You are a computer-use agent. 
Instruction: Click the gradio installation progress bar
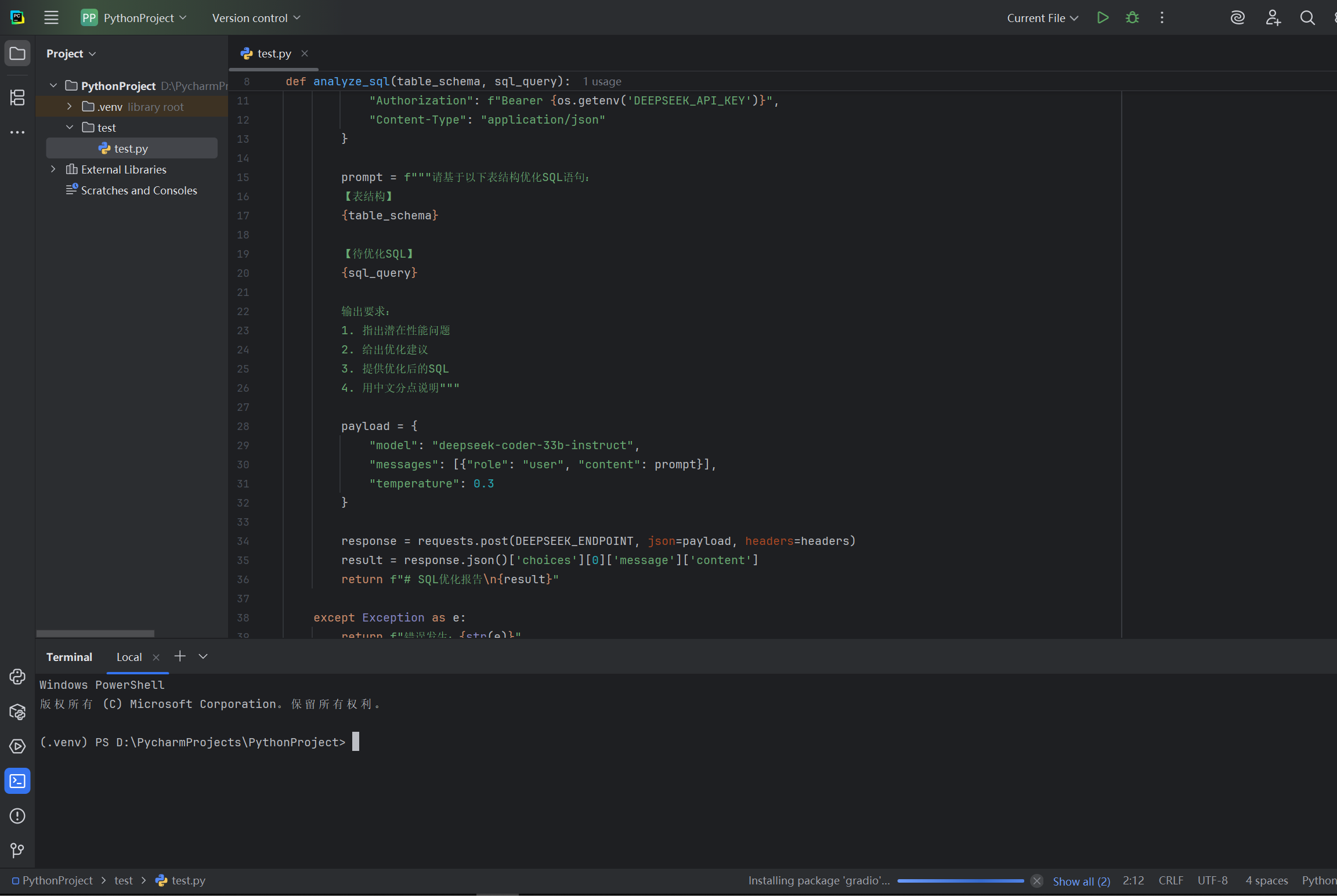(x=960, y=881)
